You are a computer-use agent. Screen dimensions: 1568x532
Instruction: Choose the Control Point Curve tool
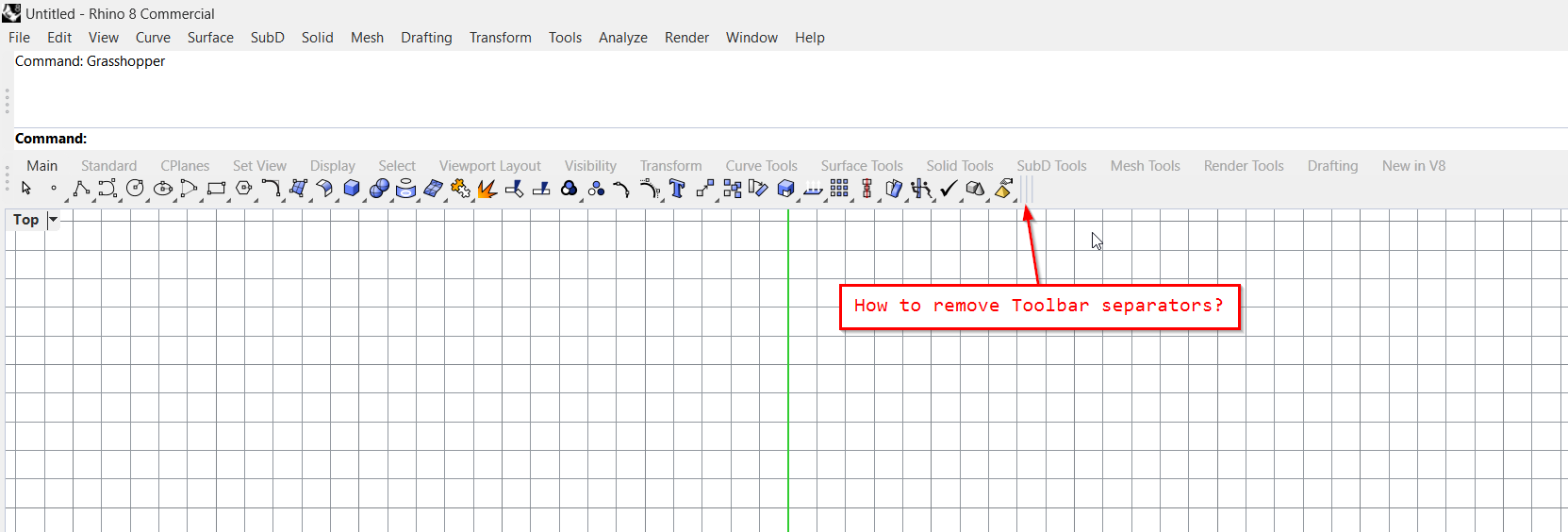107,189
